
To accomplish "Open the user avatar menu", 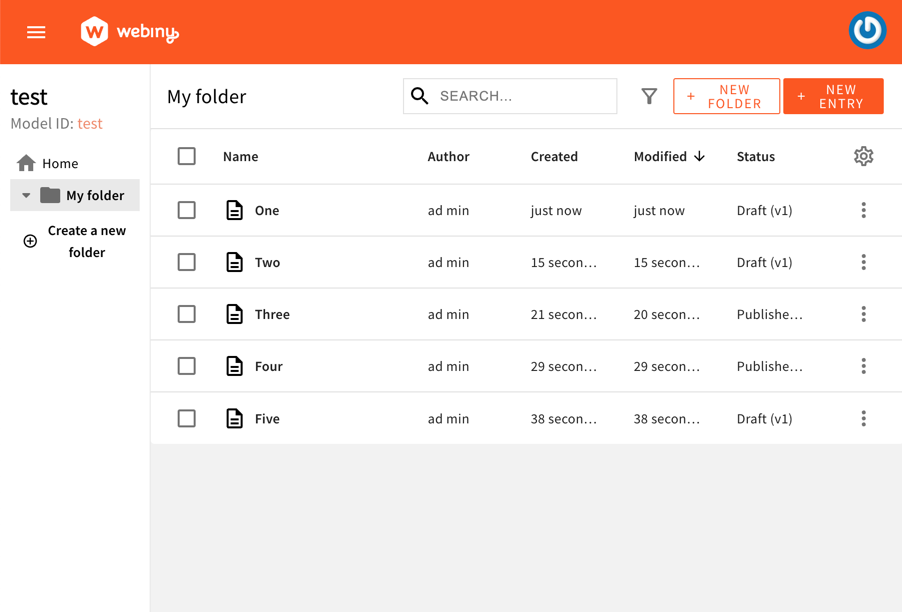I will 866,30.
